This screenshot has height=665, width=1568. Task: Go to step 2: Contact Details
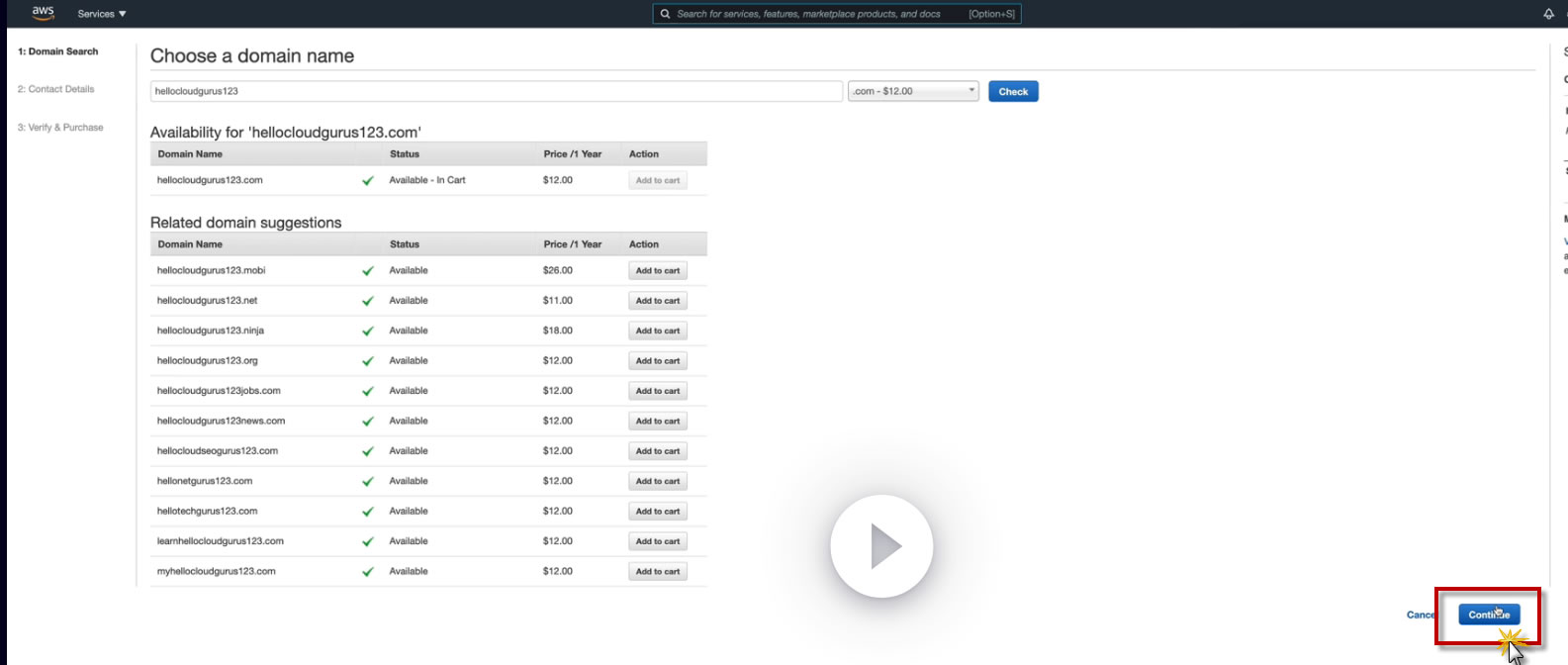(x=55, y=89)
